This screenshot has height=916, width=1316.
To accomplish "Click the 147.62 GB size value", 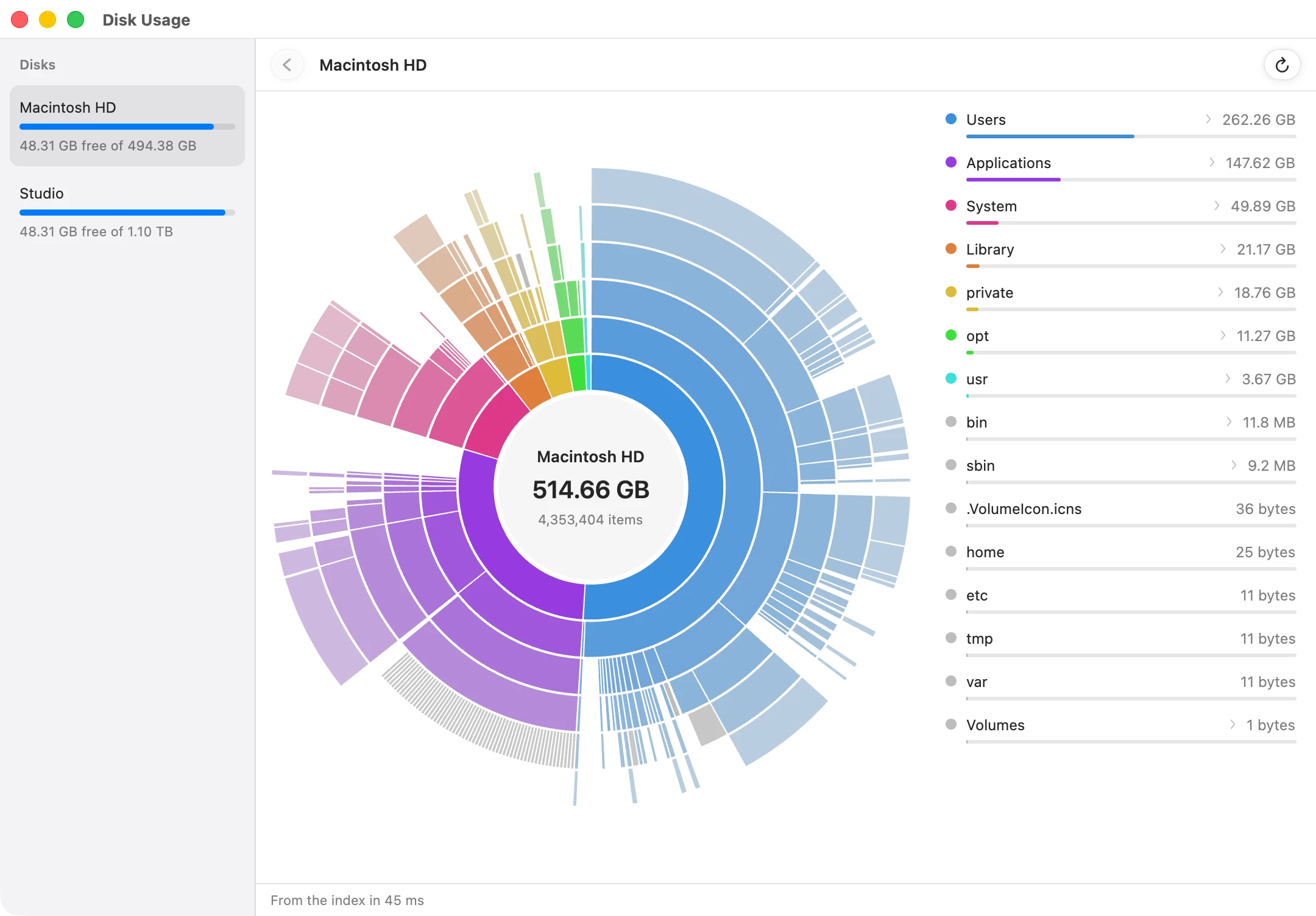I will click(1261, 163).
